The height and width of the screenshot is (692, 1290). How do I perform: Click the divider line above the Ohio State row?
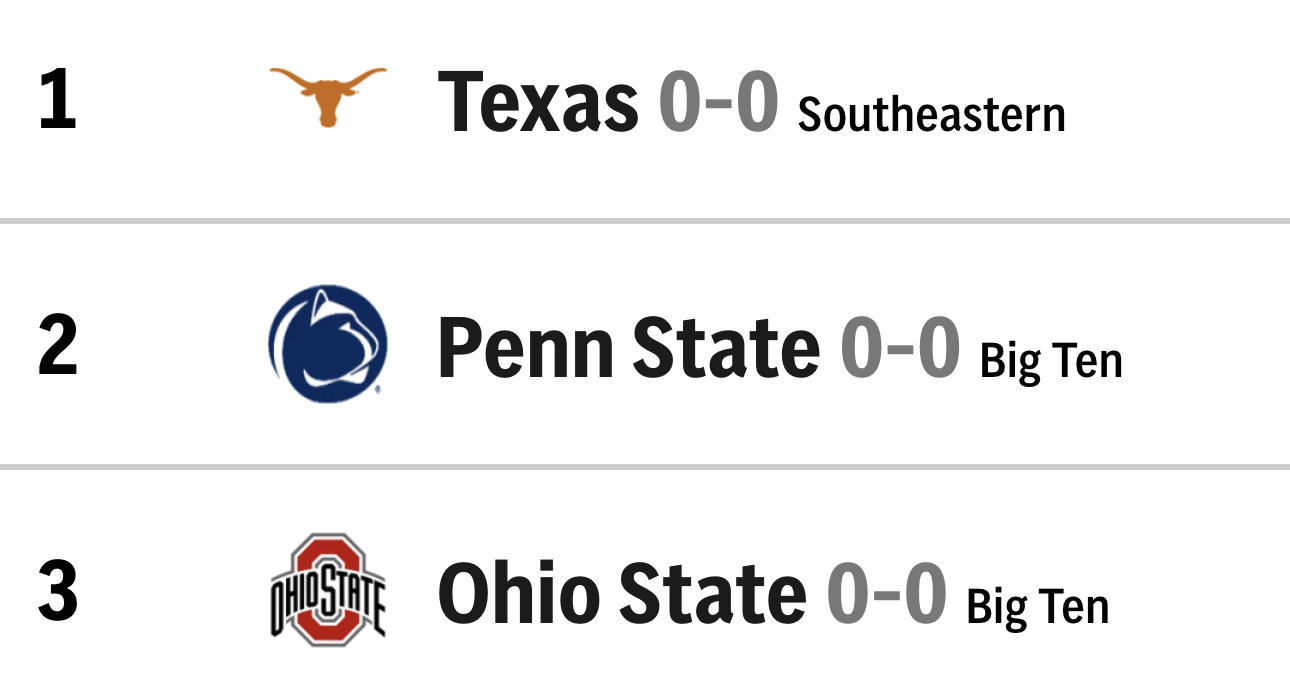click(x=645, y=466)
